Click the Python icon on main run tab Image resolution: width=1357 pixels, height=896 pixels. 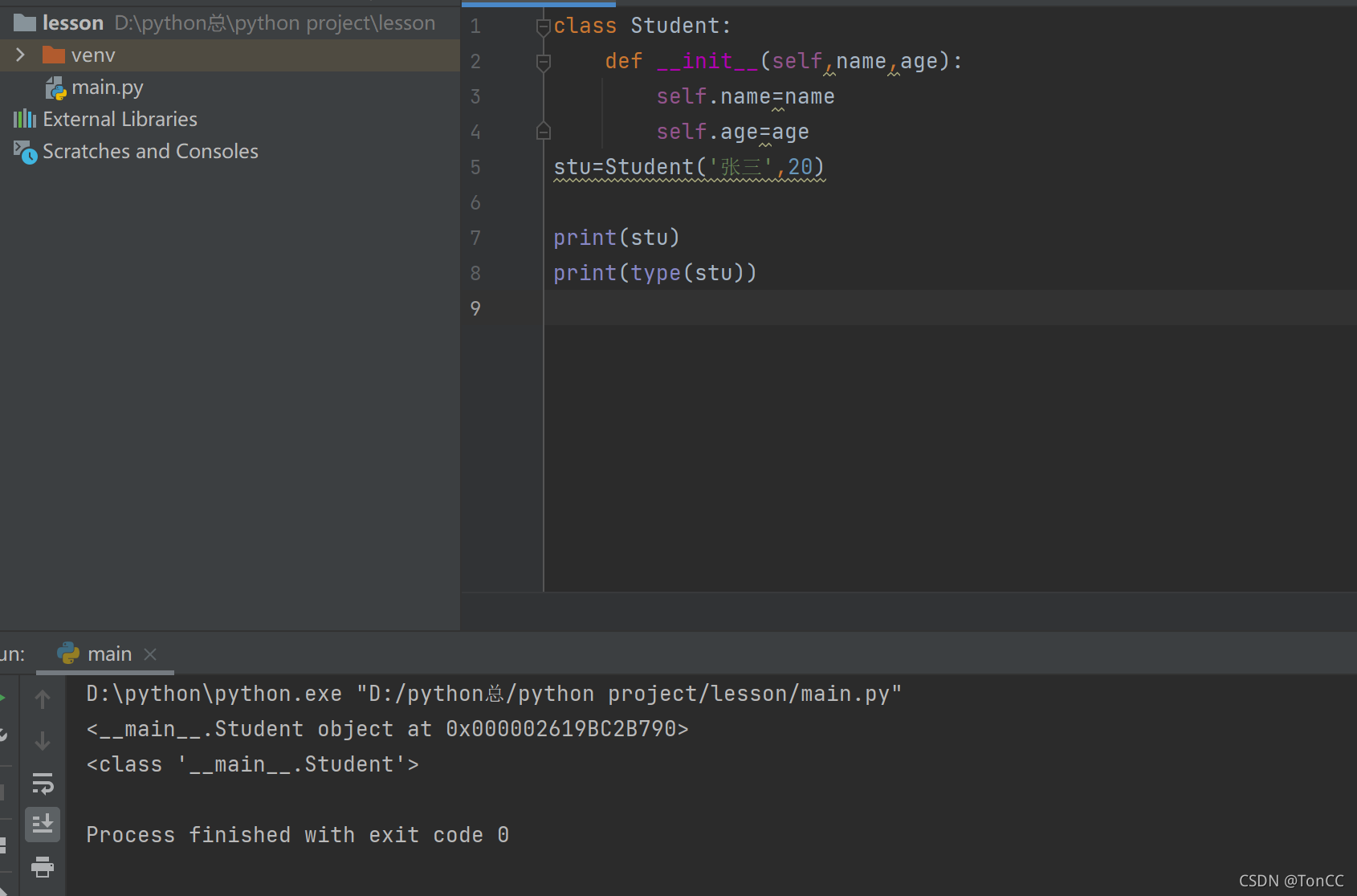click(69, 654)
